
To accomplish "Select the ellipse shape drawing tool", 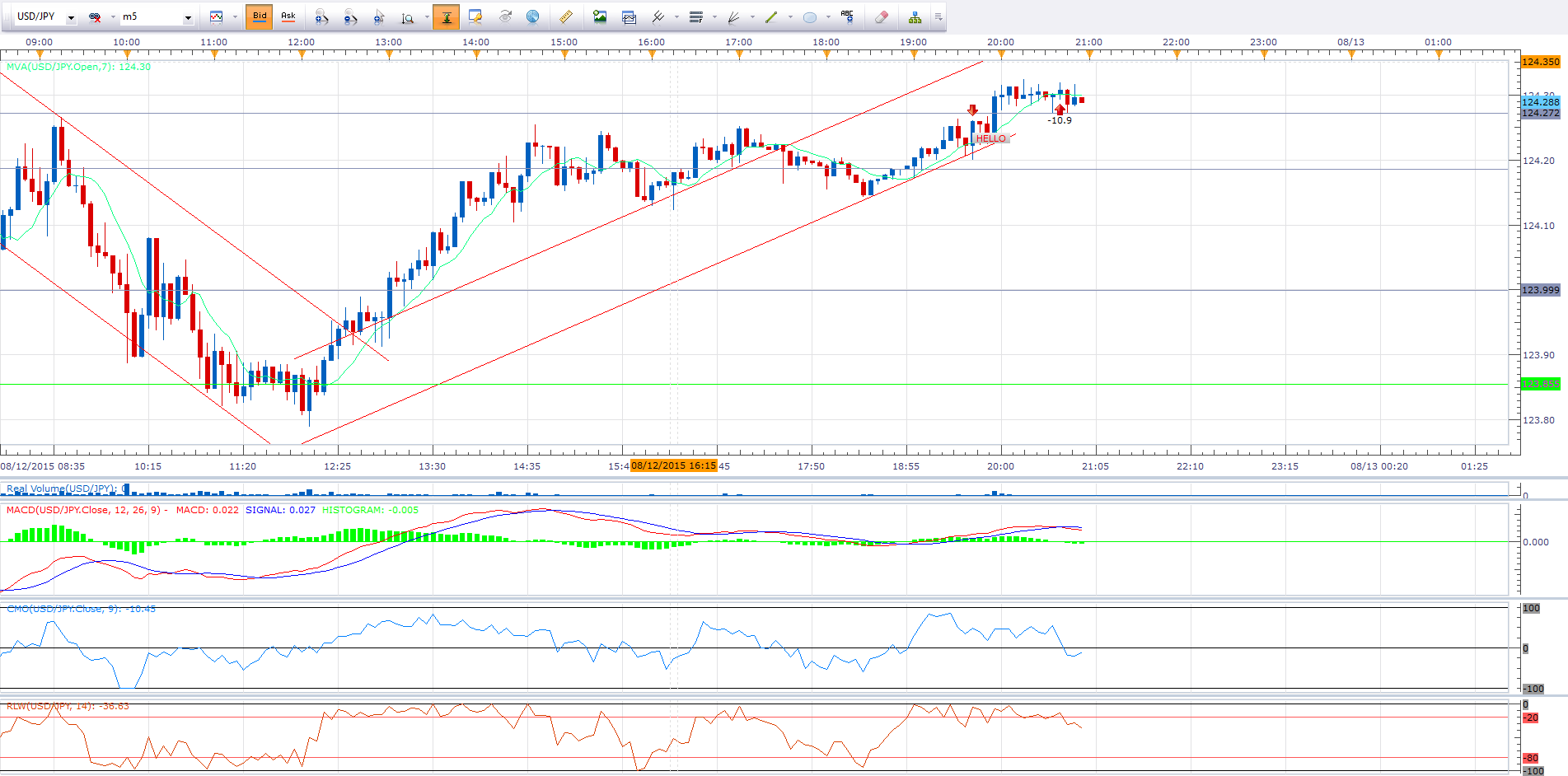I will [x=810, y=17].
